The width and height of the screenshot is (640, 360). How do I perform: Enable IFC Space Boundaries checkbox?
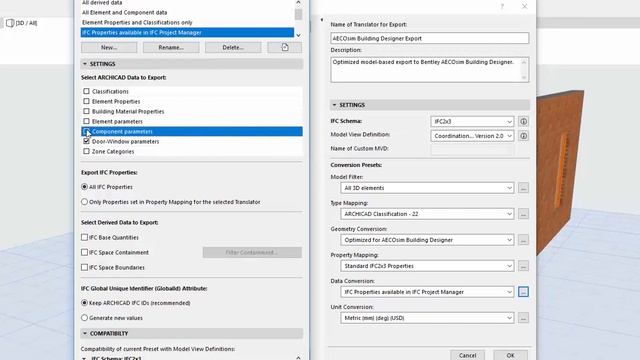click(x=84, y=267)
